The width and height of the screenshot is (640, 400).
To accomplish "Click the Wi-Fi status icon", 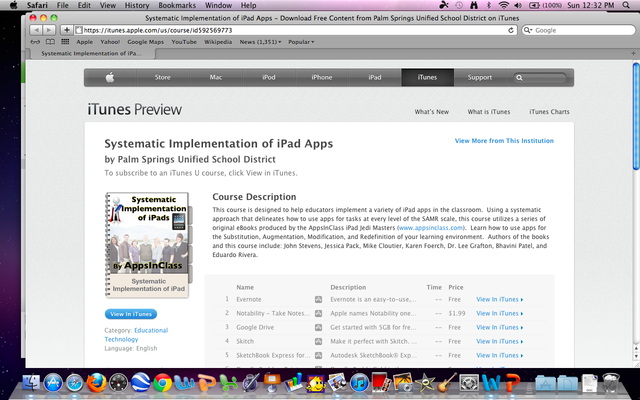I will (x=504, y=5).
